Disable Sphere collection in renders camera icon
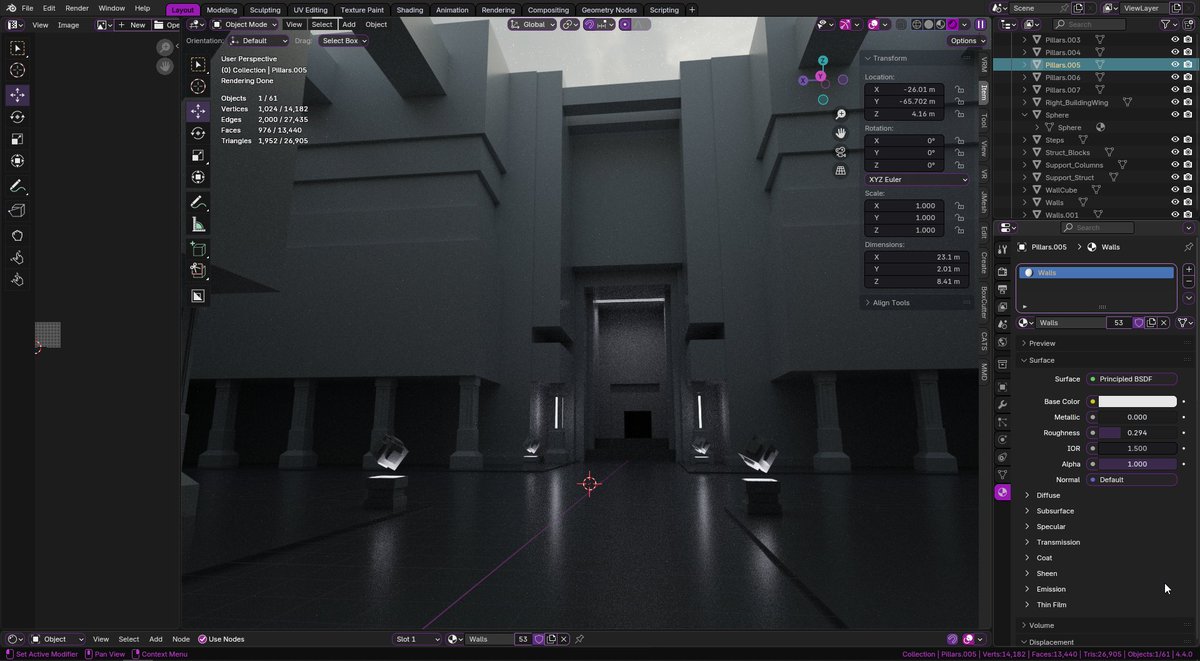Viewport: 1200px width, 661px height. (x=1187, y=115)
